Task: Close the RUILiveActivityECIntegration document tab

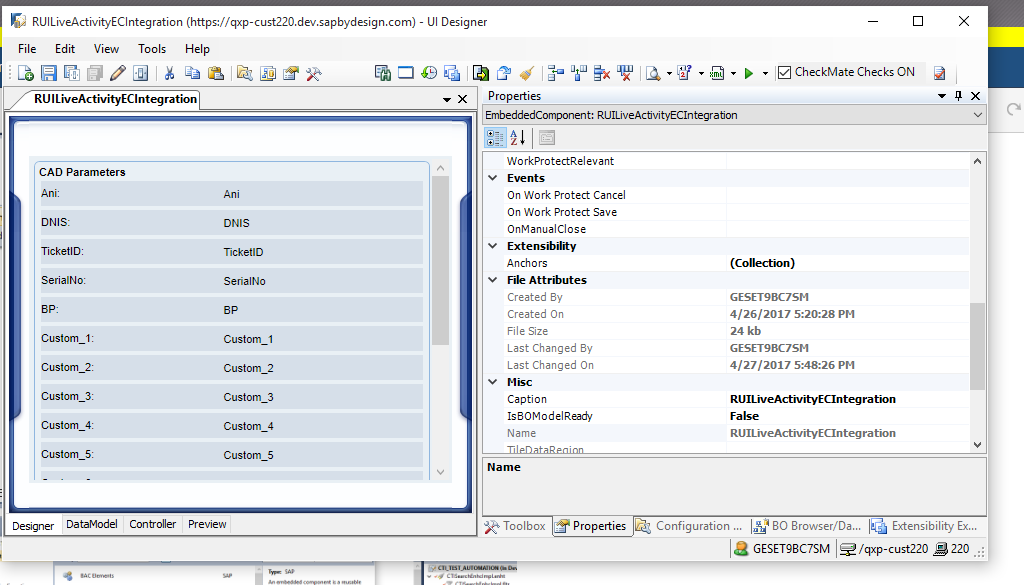Action: coord(462,99)
